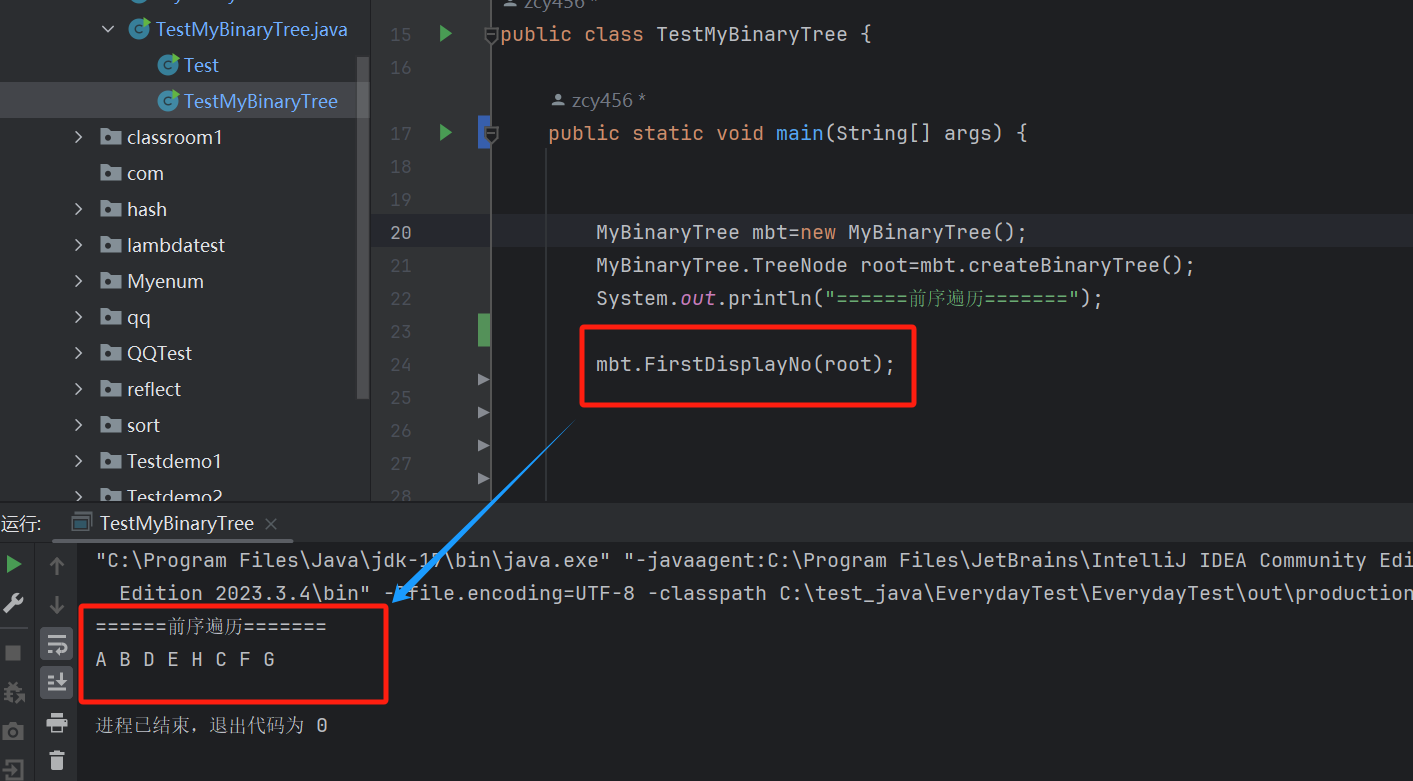
Task: Toggle soft-wrap in the console
Action: click(57, 644)
